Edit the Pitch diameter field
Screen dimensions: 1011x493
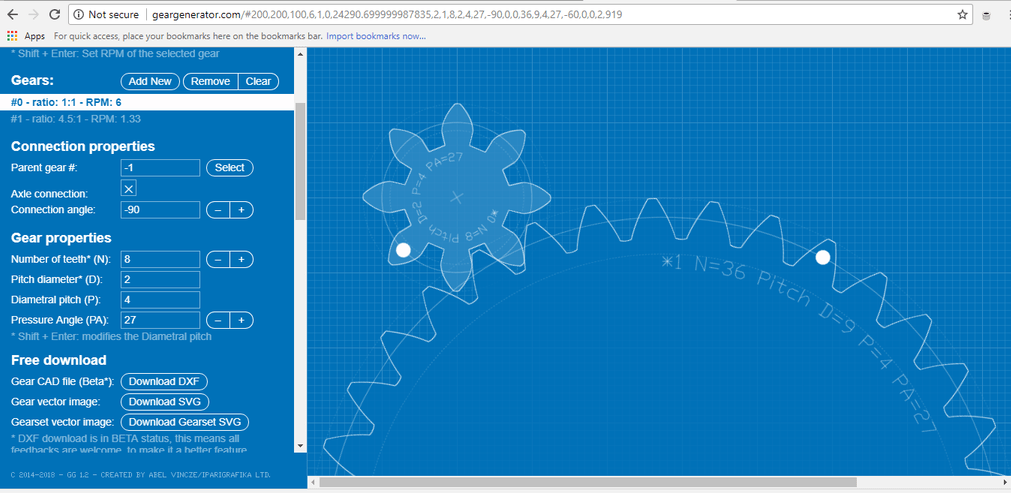pos(160,280)
